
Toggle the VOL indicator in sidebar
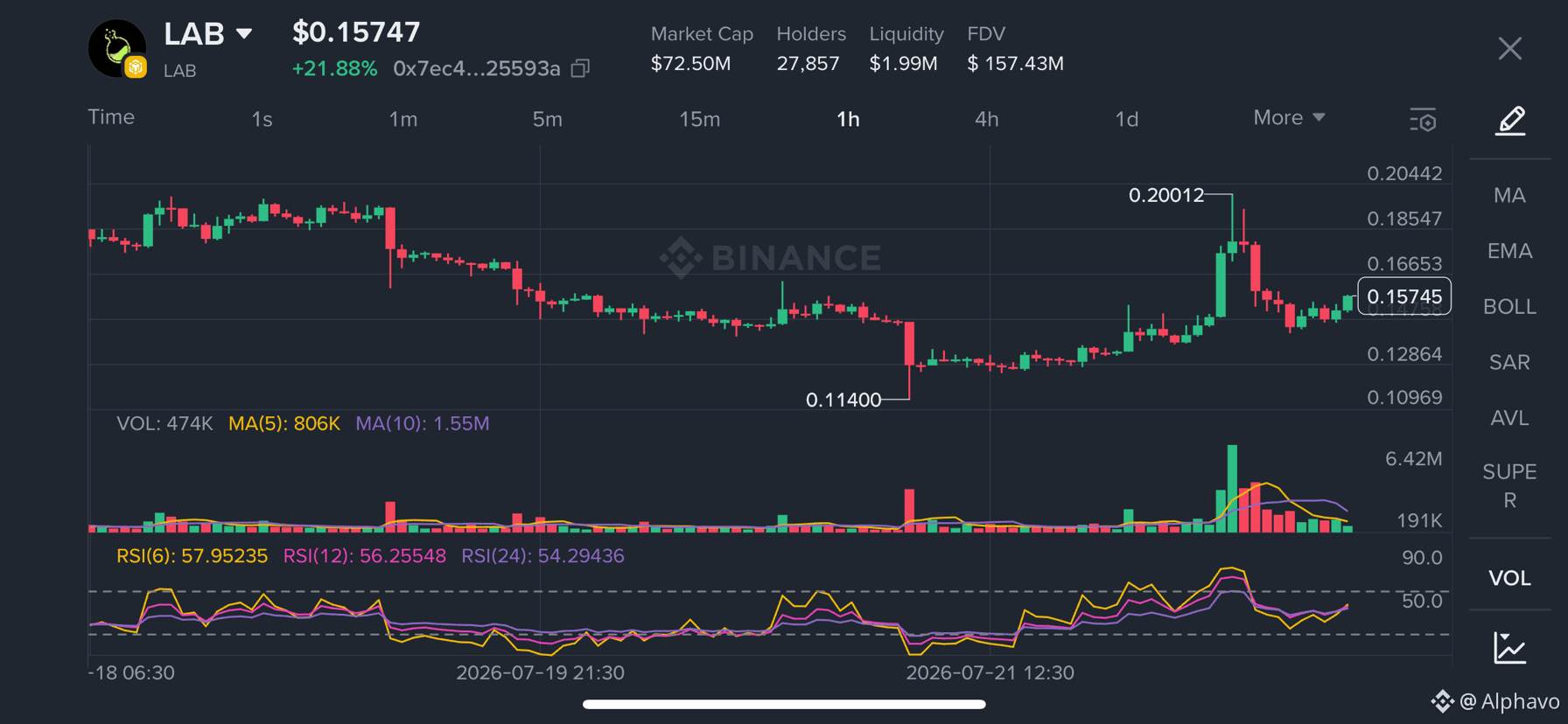(1510, 578)
